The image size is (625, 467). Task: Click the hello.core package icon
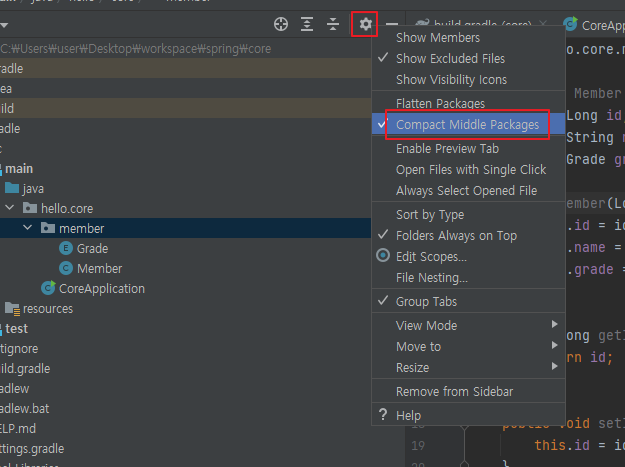(x=30, y=208)
